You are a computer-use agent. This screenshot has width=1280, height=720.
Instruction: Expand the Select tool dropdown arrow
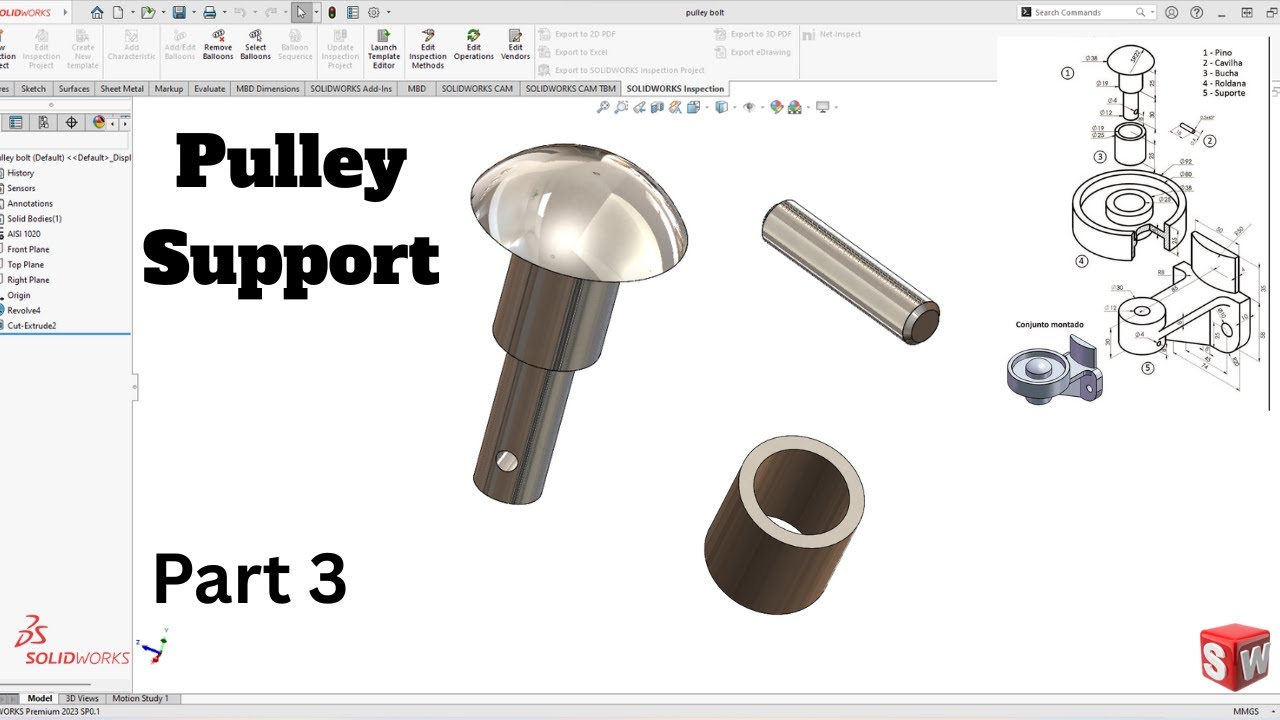(x=316, y=12)
